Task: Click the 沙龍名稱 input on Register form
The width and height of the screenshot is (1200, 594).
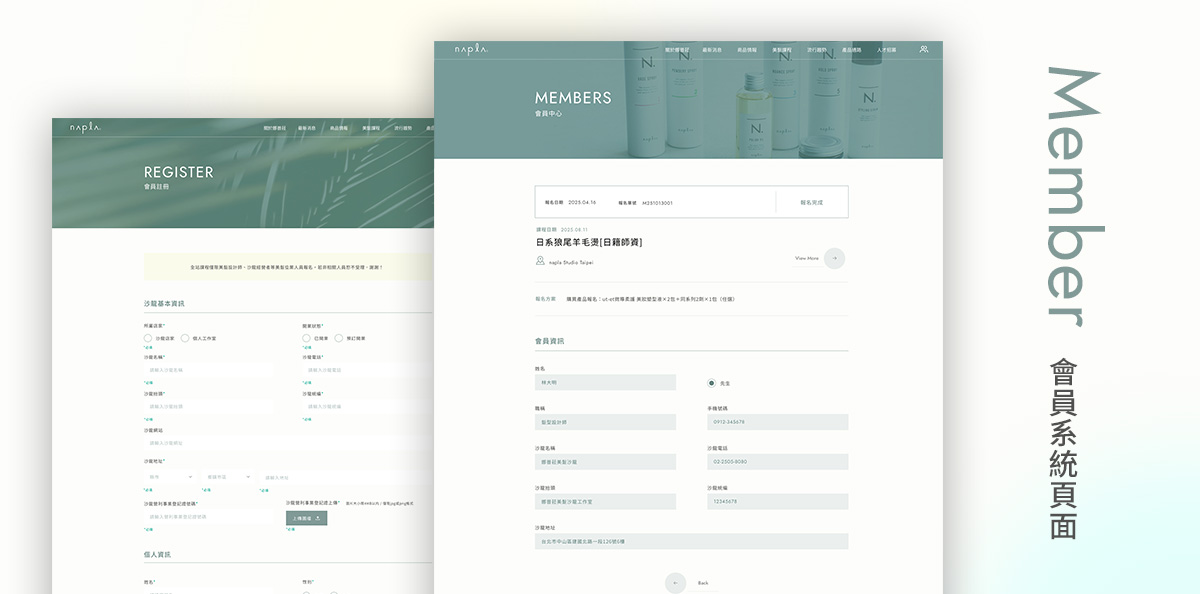Action: [x=208, y=370]
